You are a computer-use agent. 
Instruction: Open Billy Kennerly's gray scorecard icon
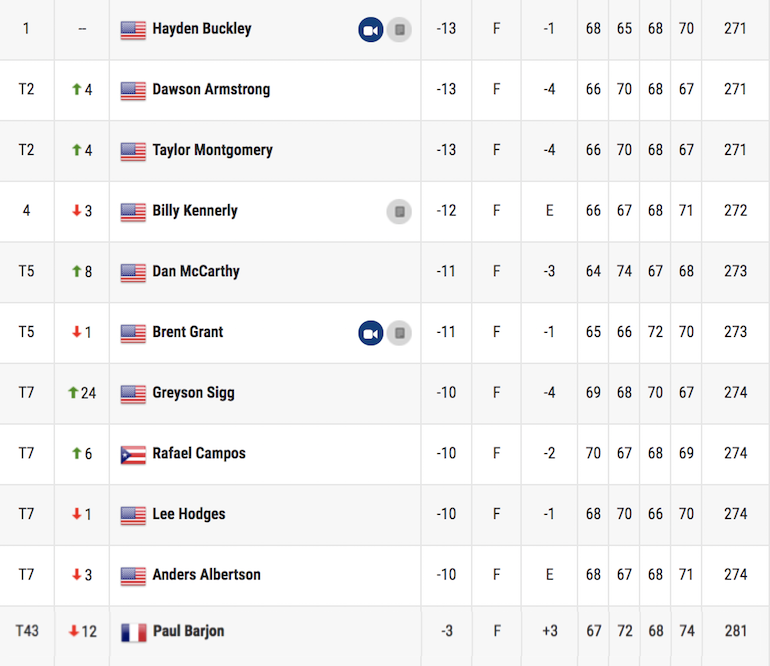point(399,211)
